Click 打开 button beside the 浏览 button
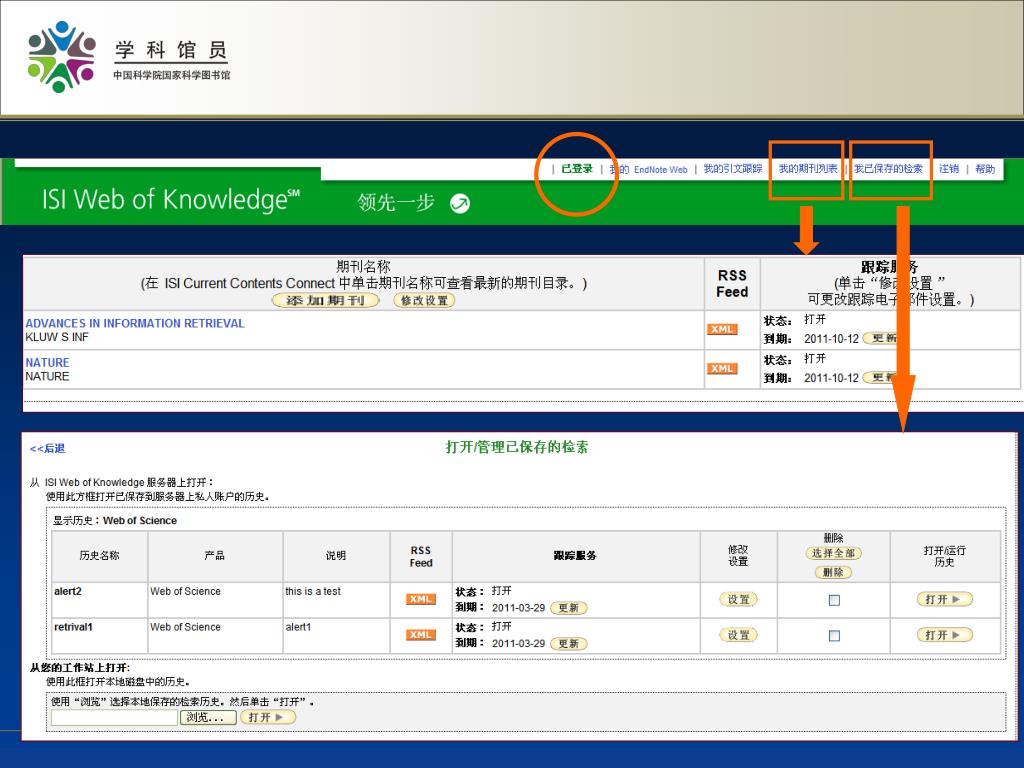The height and width of the screenshot is (768, 1024). coord(268,717)
